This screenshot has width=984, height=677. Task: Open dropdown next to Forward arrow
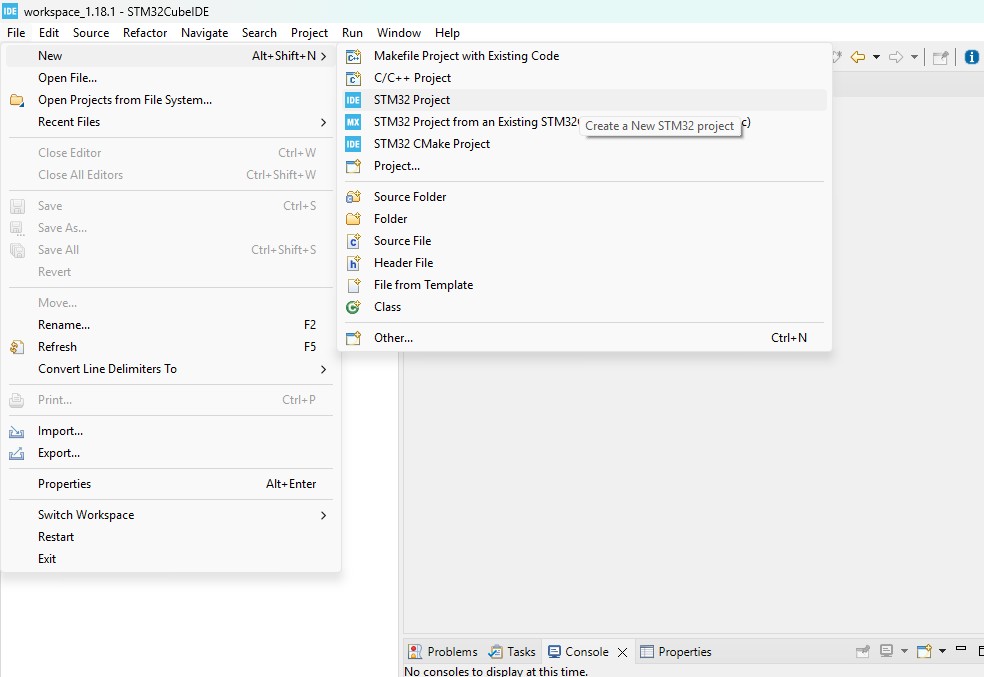914,57
